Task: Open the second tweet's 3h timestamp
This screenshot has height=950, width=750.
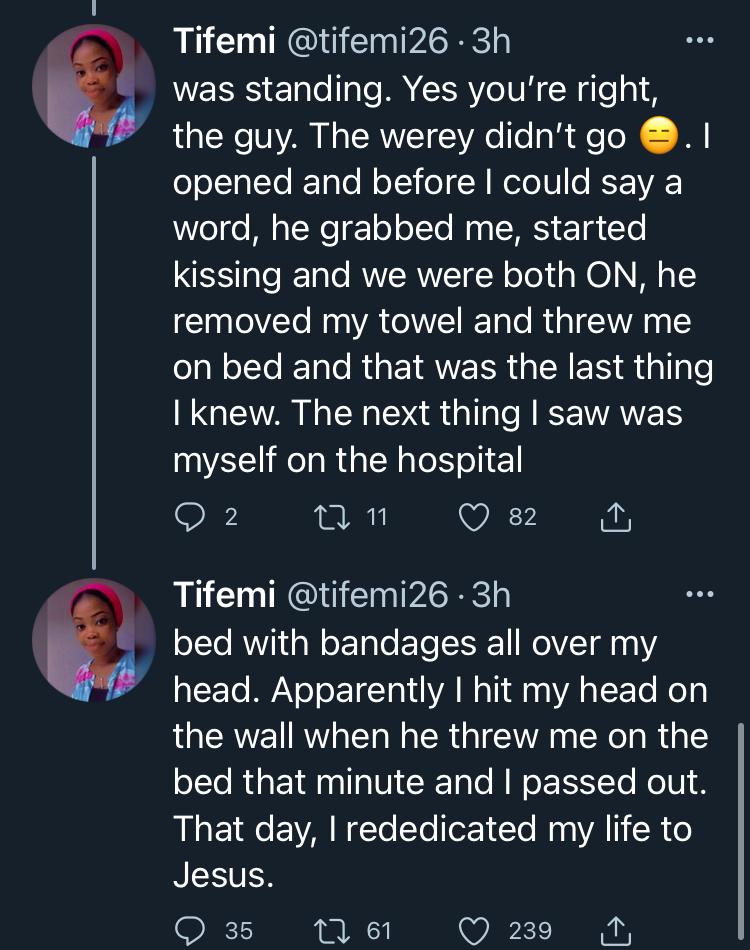Action: (491, 595)
